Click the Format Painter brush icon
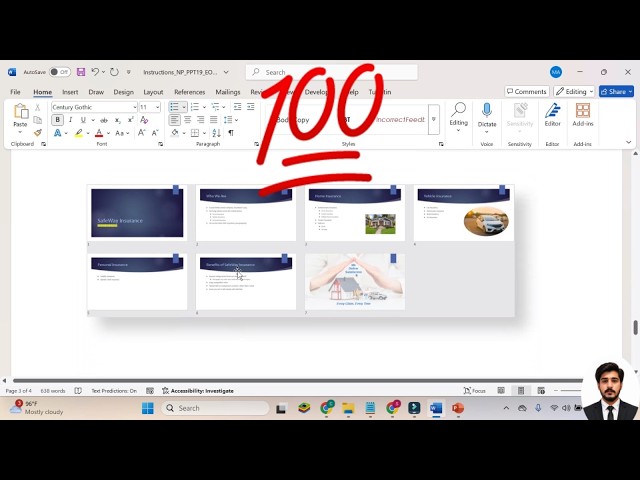This screenshot has height=480, width=640. click(x=38, y=133)
